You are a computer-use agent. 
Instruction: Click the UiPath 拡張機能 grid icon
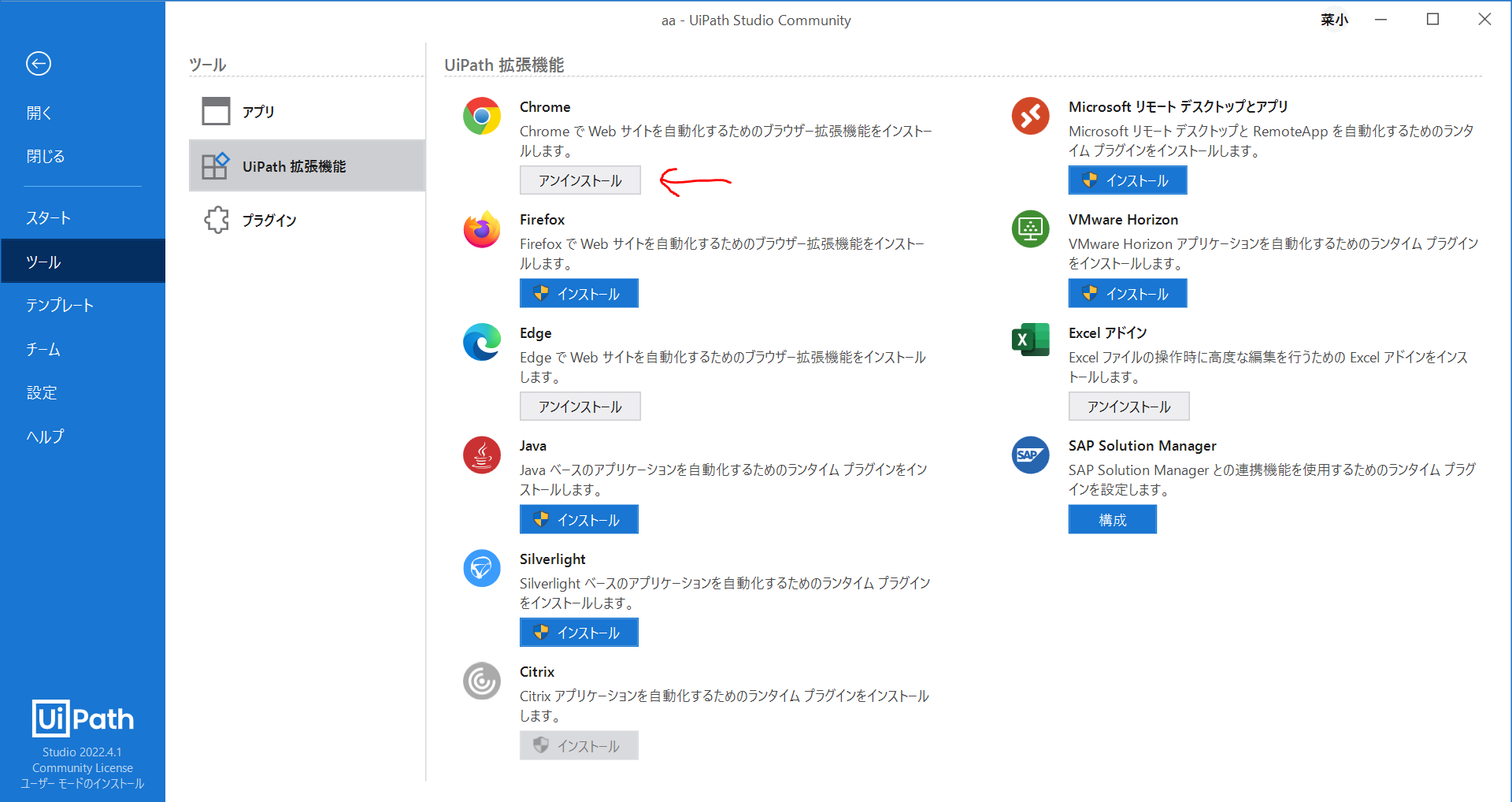pyautogui.click(x=216, y=165)
